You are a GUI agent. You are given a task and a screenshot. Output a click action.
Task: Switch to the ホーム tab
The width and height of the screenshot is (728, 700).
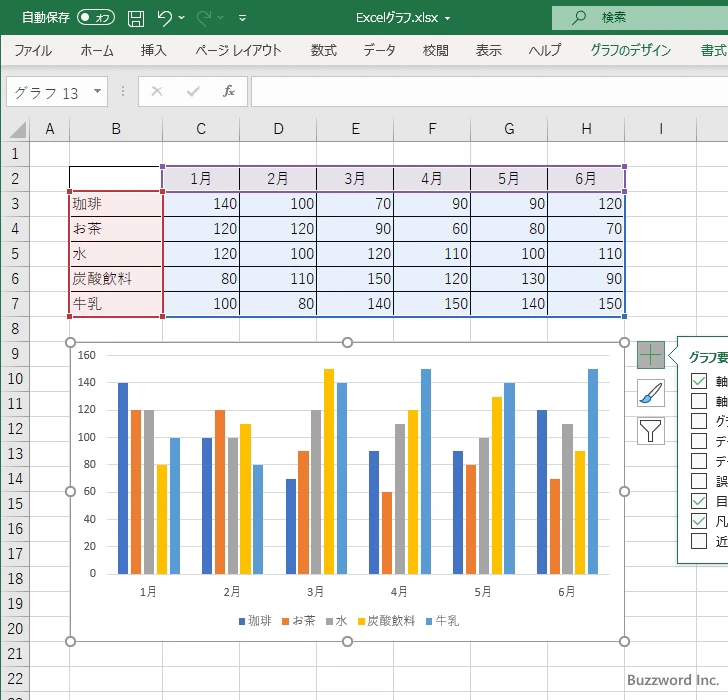tap(97, 50)
